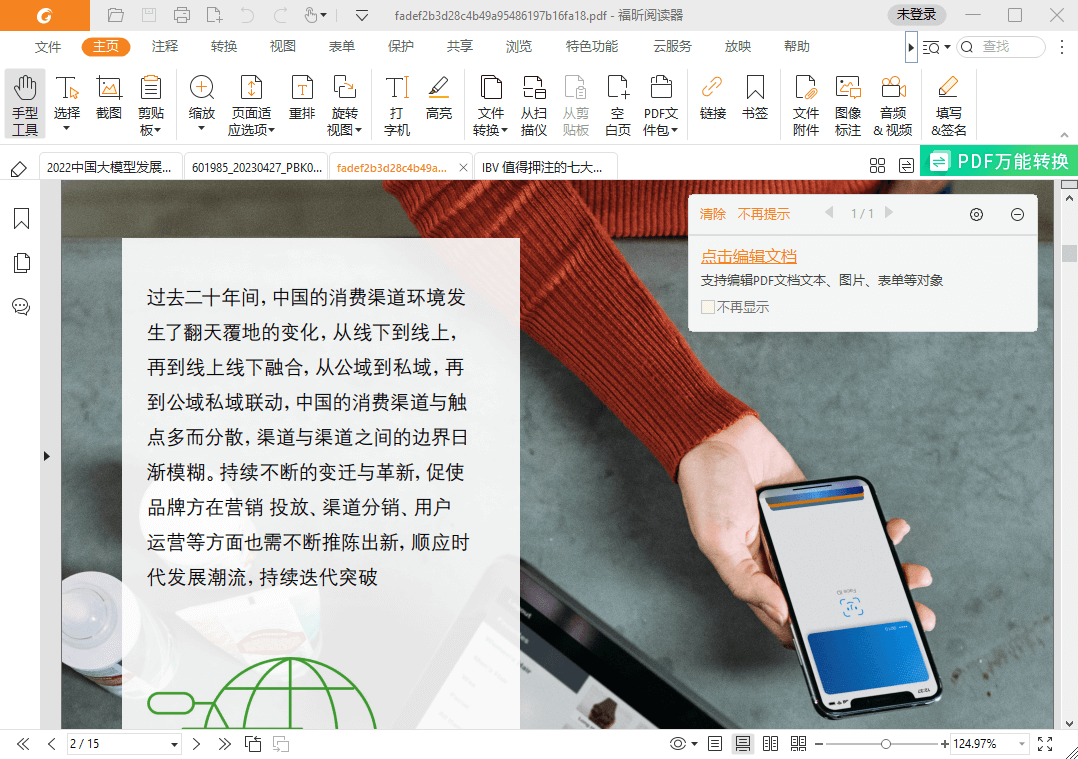Open the advanced search dropdown arrow
The image size is (1078, 759).
(947, 47)
